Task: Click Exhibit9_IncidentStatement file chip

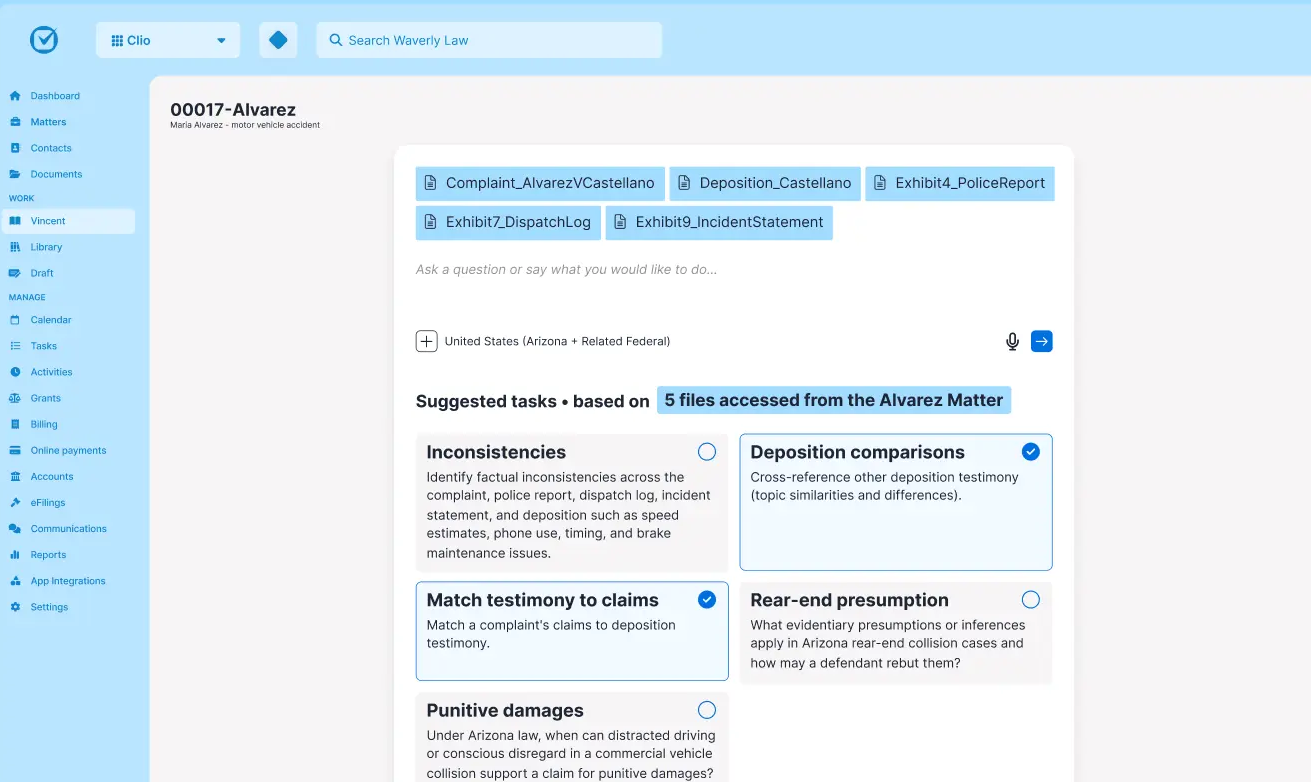Action: 719,222
